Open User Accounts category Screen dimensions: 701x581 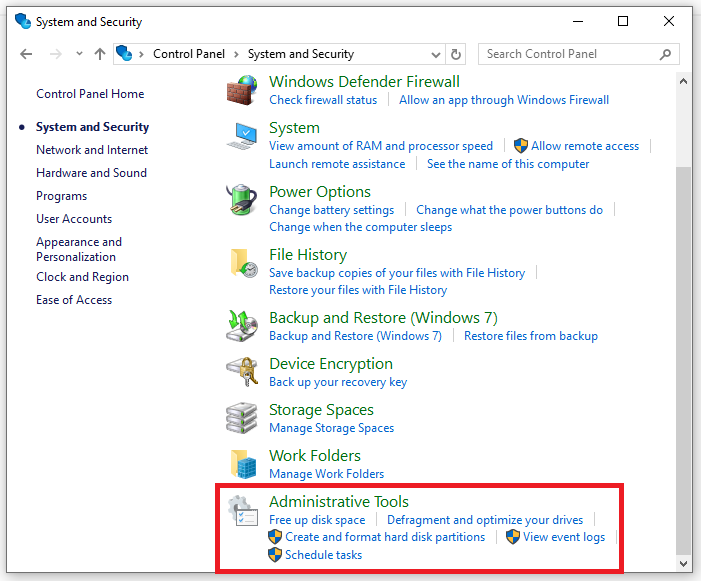click(74, 219)
